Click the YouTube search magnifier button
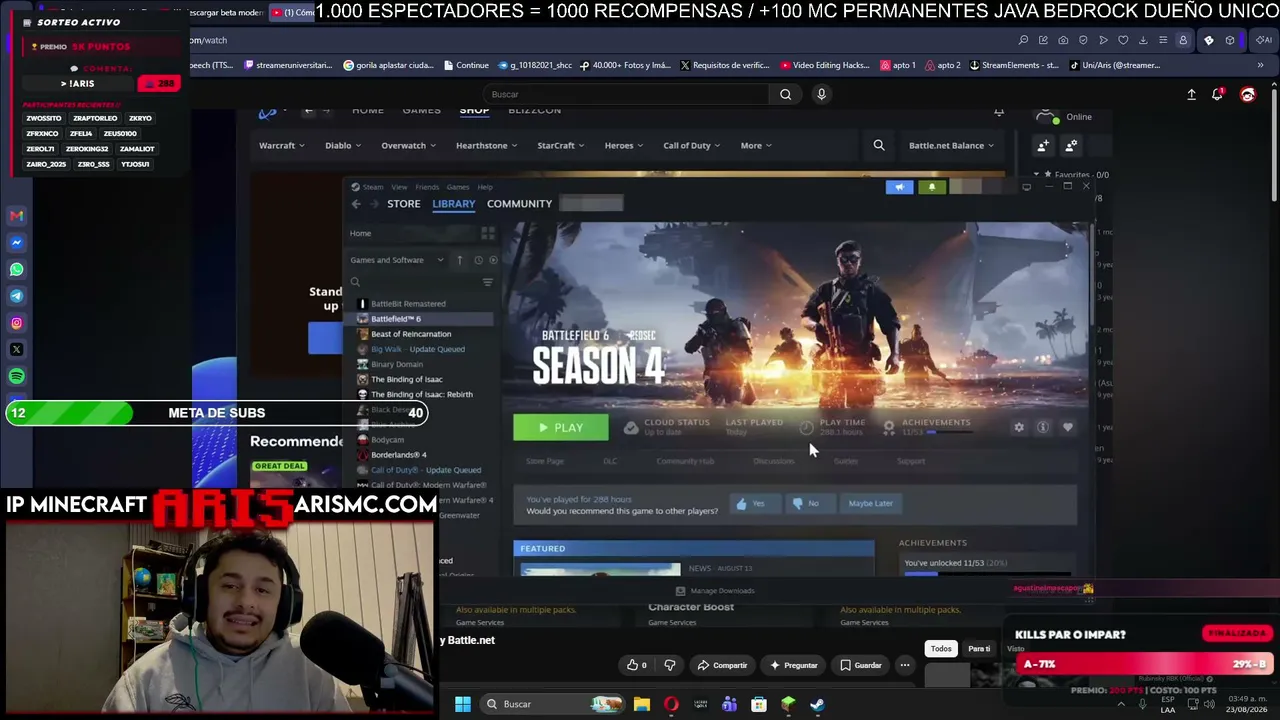The height and width of the screenshot is (720, 1280). [x=786, y=94]
